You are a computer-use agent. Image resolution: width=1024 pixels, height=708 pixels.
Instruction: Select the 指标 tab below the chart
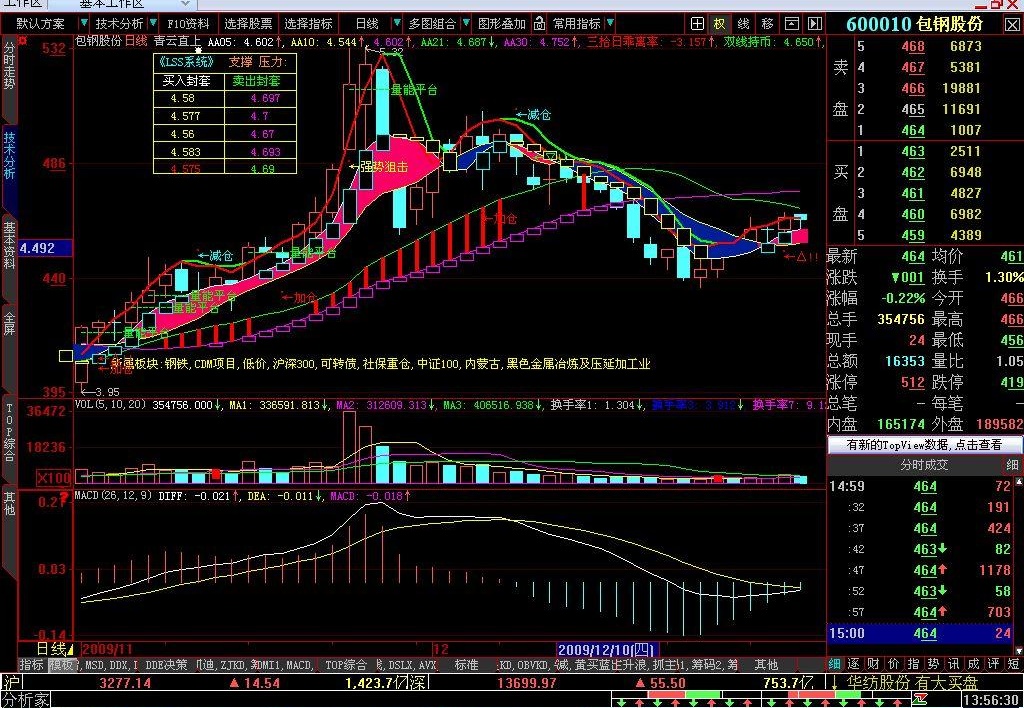(31, 665)
